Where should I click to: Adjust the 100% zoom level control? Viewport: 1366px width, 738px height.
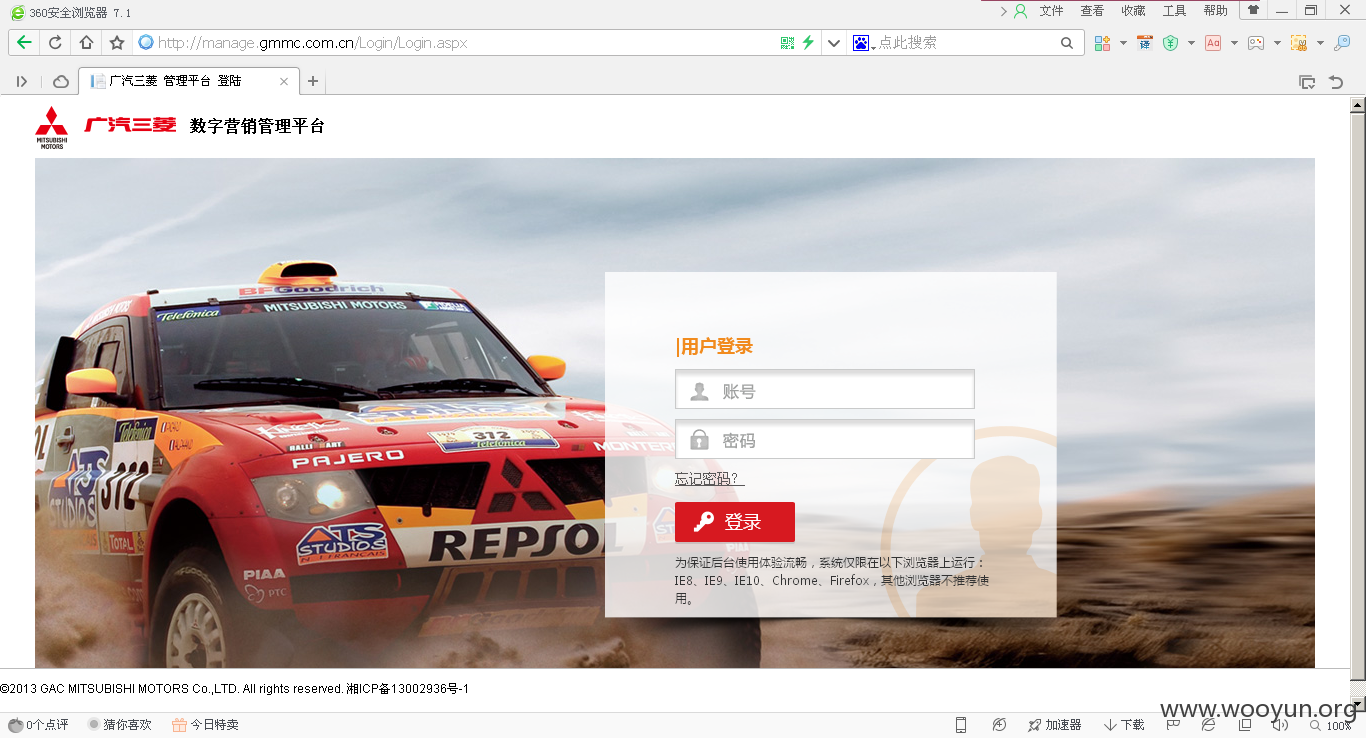tap(1329, 726)
